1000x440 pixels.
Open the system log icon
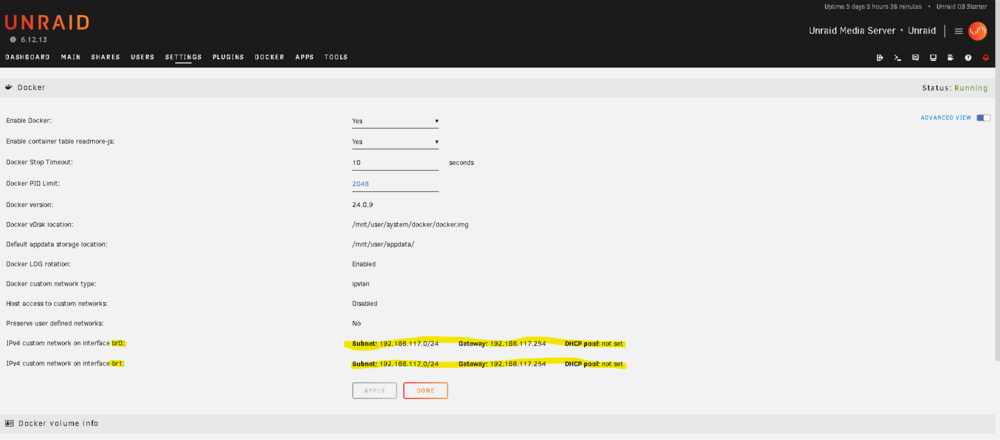(x=950, y=57)
